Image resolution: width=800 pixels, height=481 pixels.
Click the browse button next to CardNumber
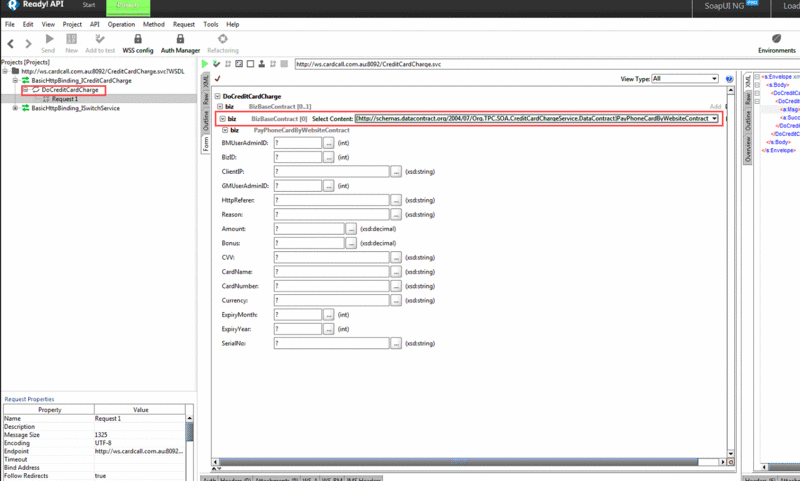[x=397, y=286]
